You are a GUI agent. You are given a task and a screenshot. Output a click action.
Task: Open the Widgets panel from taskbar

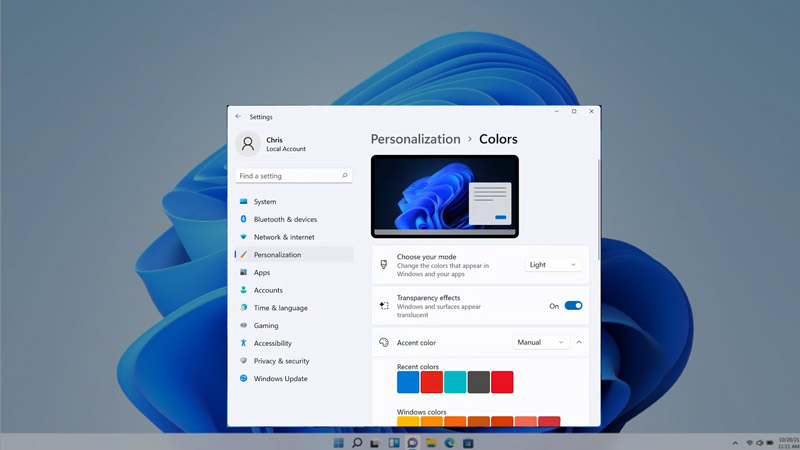click(x=394, y=443)
